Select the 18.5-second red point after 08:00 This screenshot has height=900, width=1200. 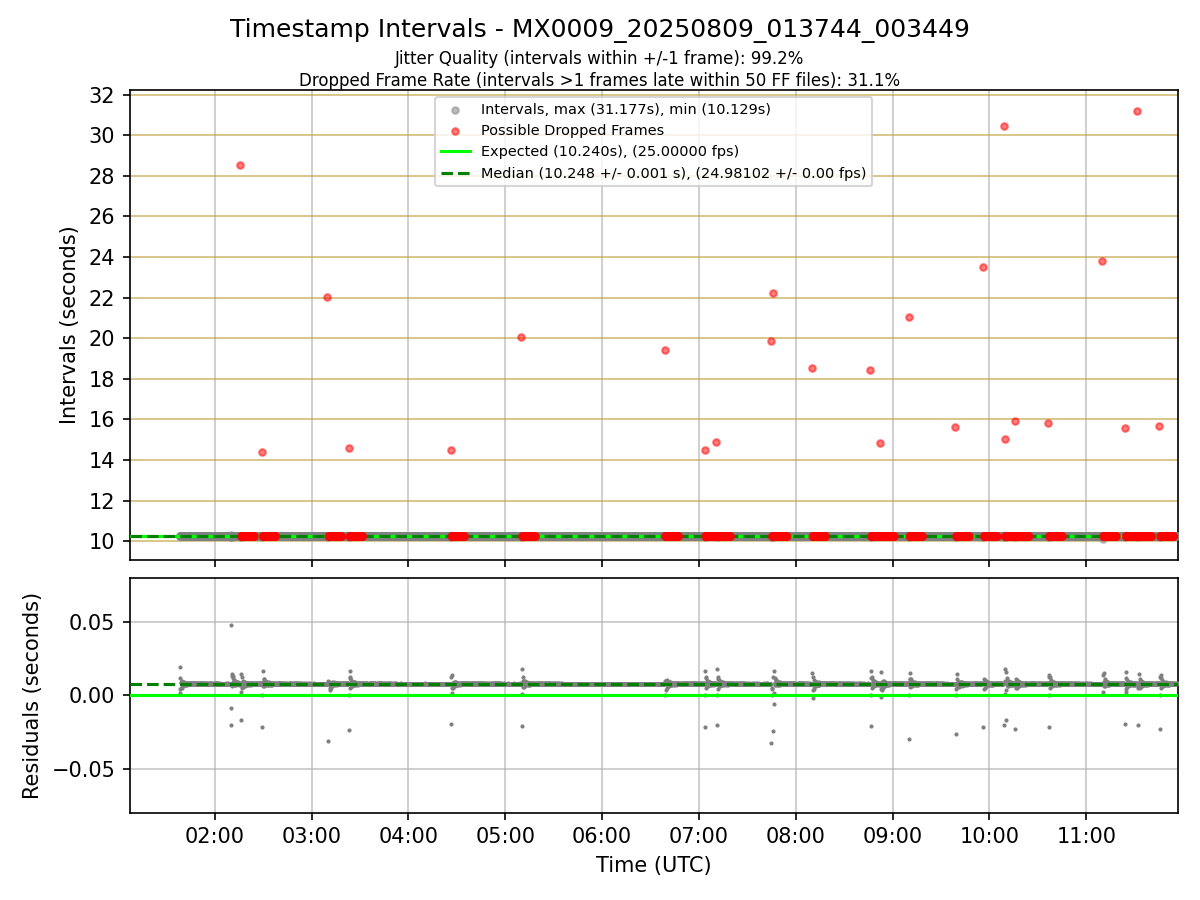[x=812, y=368]
